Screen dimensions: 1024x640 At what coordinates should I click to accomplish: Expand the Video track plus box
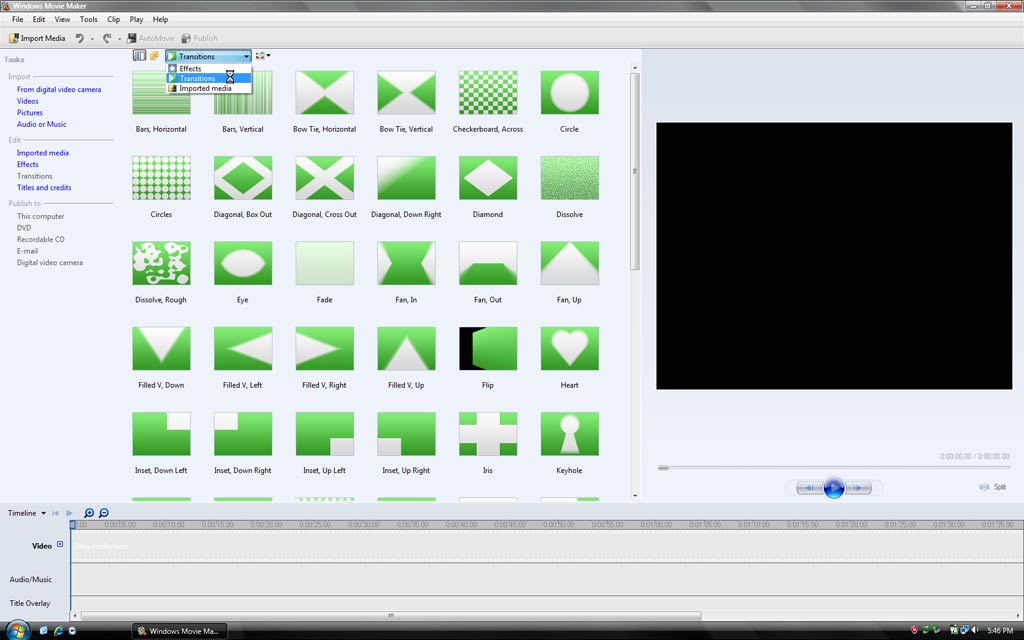point(60,545)
